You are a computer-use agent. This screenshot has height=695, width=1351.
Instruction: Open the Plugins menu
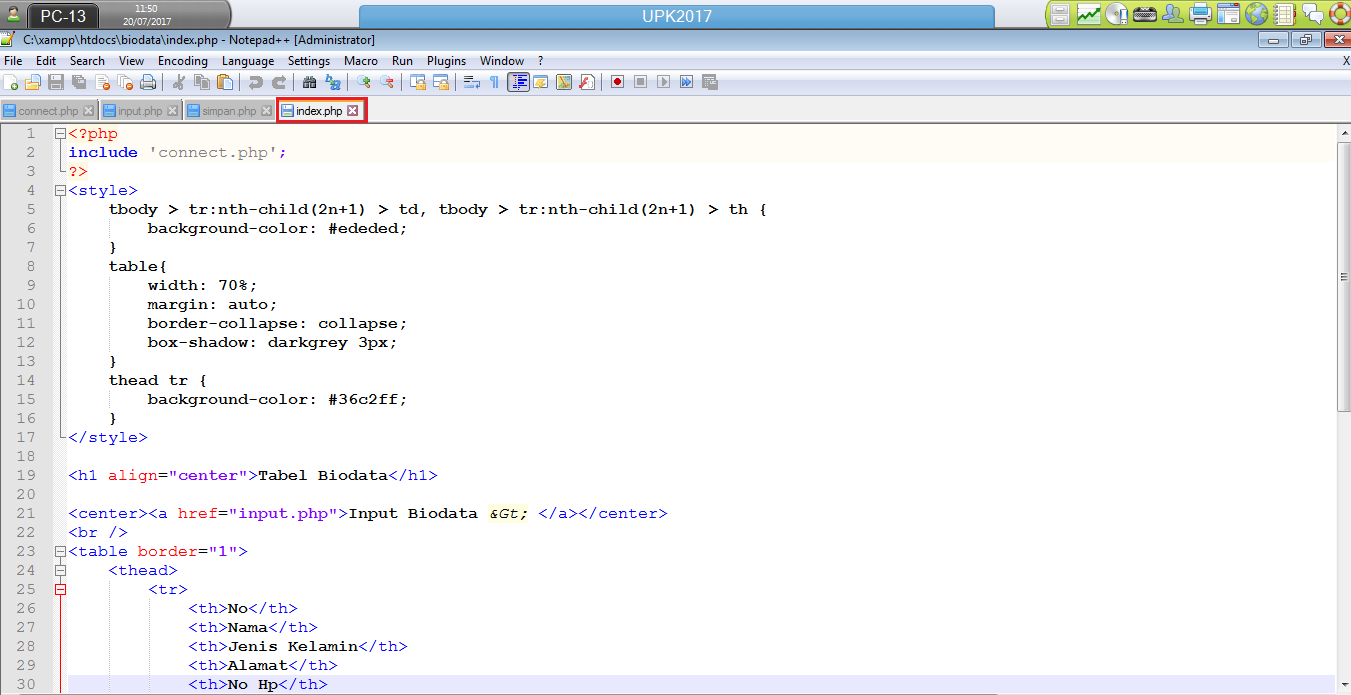coord(446,60)
